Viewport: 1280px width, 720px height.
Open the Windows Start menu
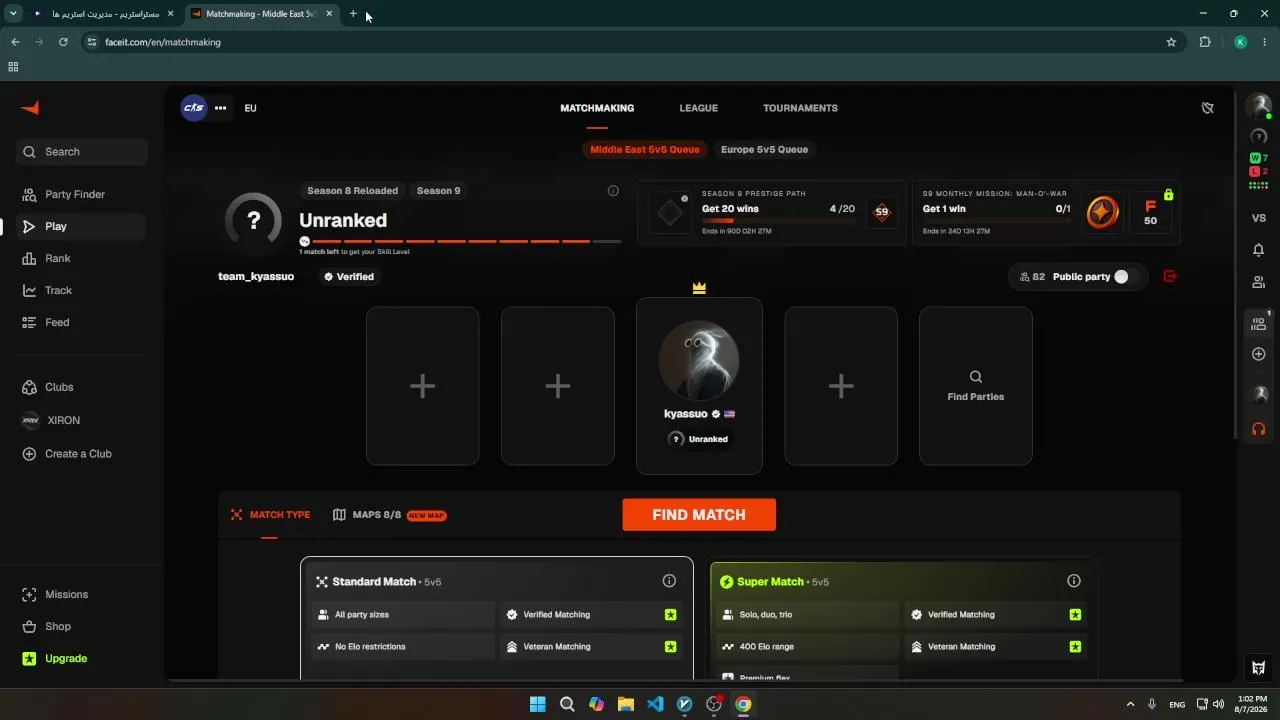(x=537, y=704)
